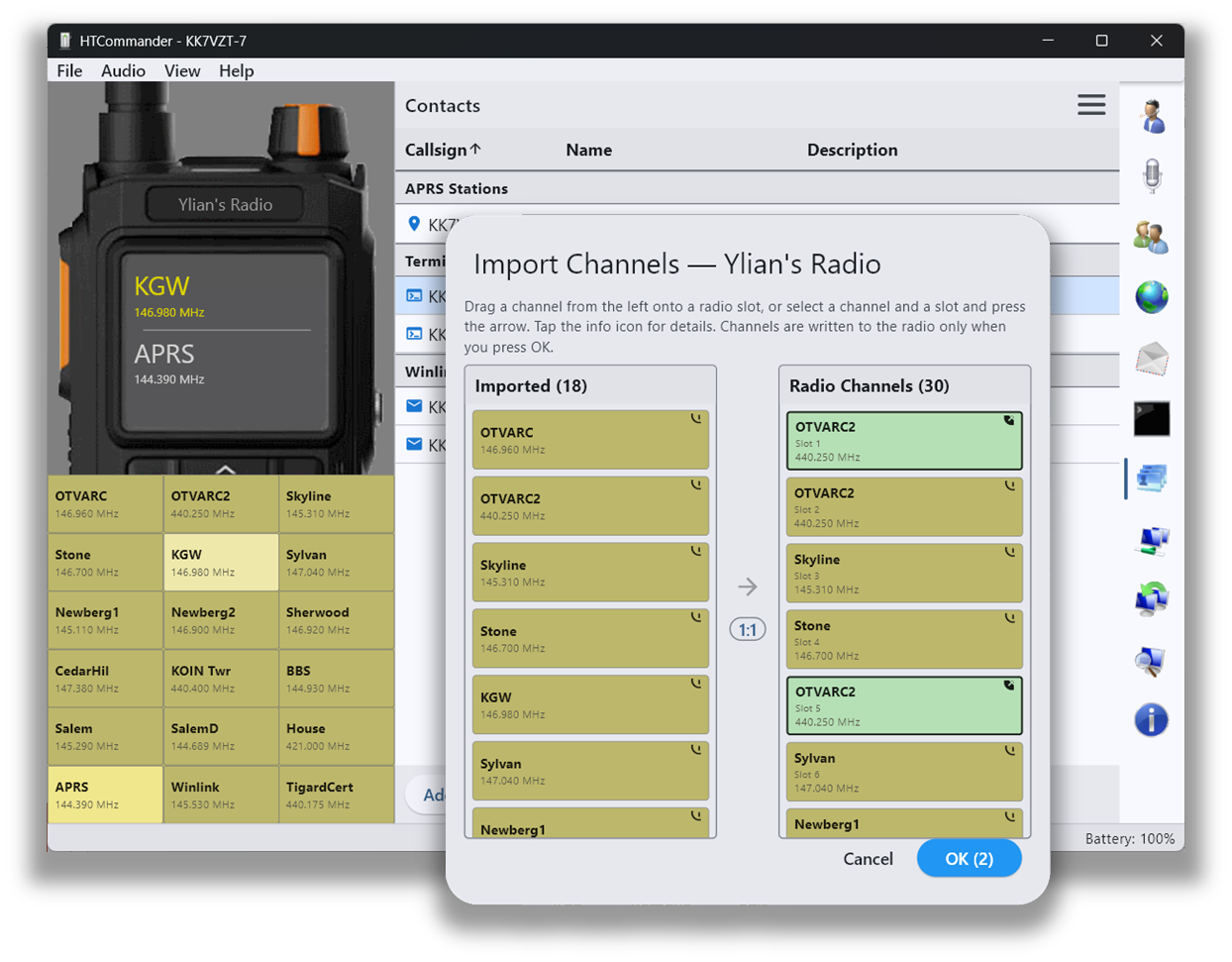Click the assign arrow between channel lists
1232x962 pixels.
[x=748, y=588]
